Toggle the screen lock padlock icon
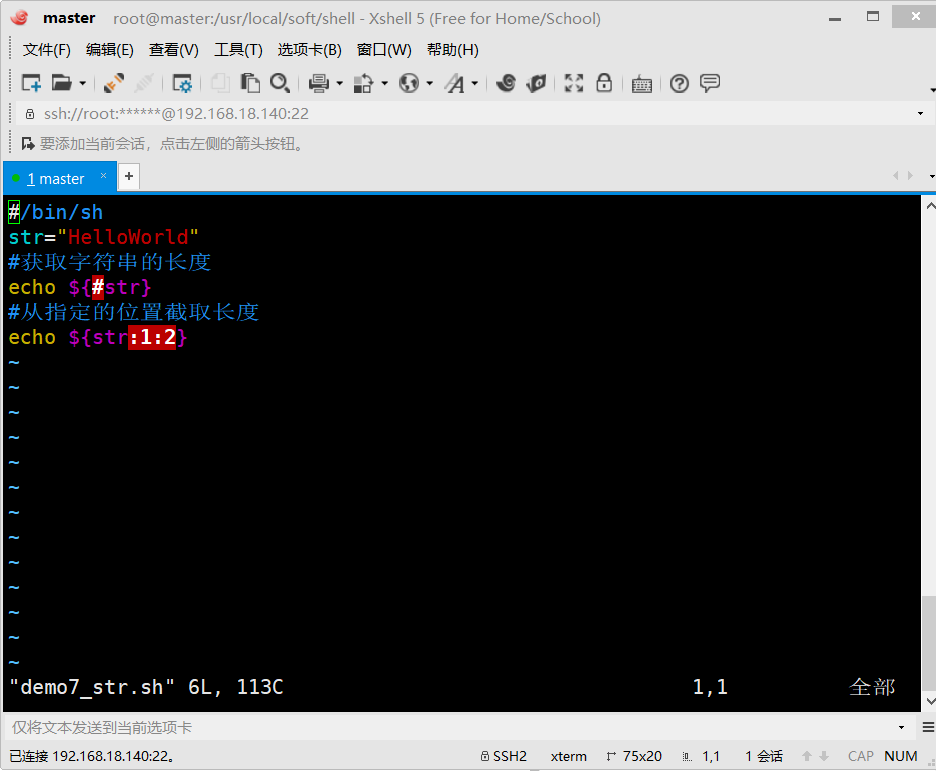Screen dimensions: 936x771 pos(604,83)
